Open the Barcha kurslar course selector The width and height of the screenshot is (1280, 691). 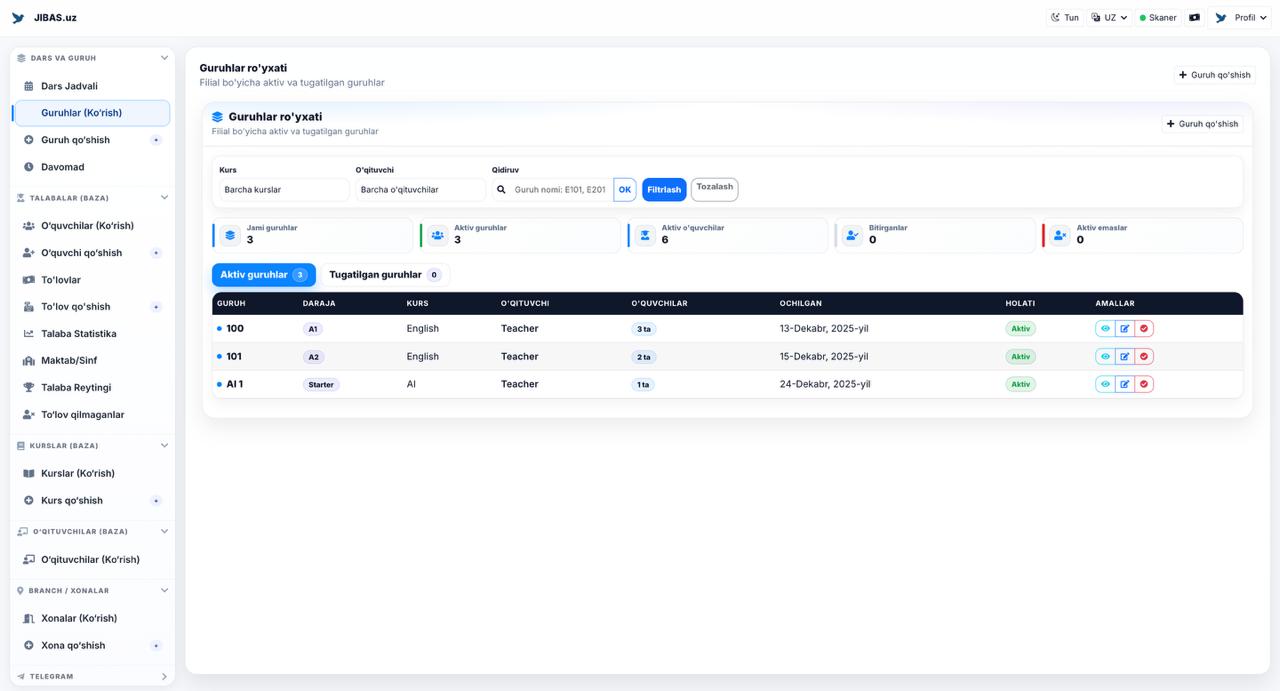coord(284,189)
